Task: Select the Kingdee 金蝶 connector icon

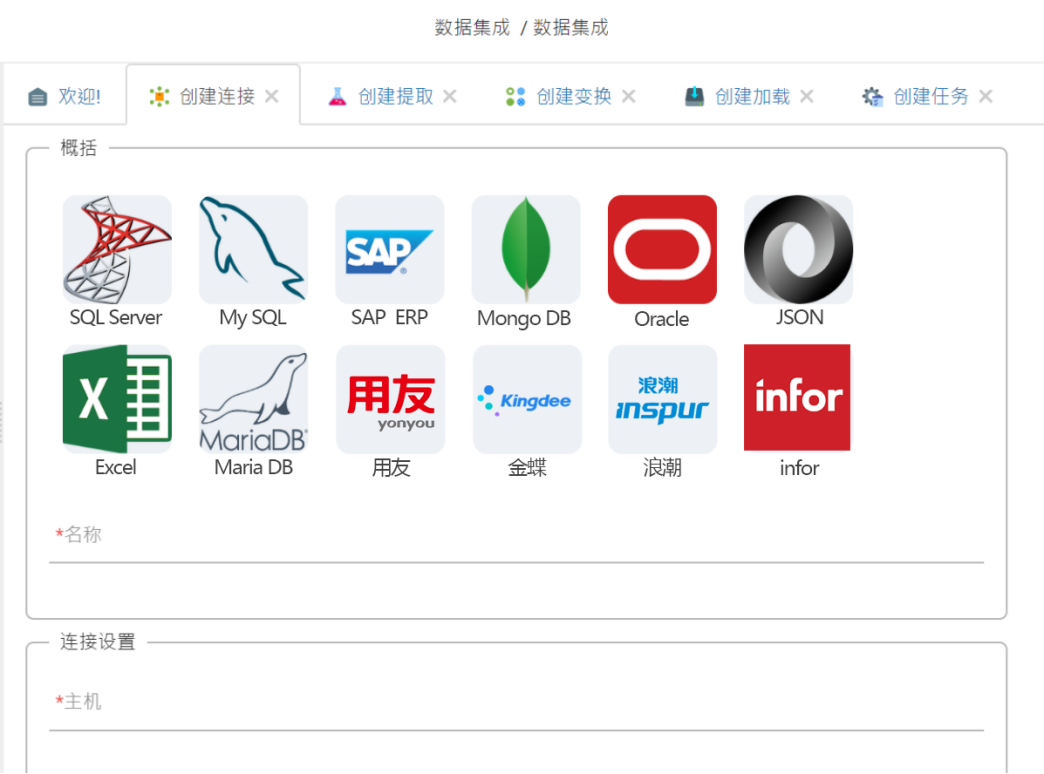Action: click(x=527, y=399)
